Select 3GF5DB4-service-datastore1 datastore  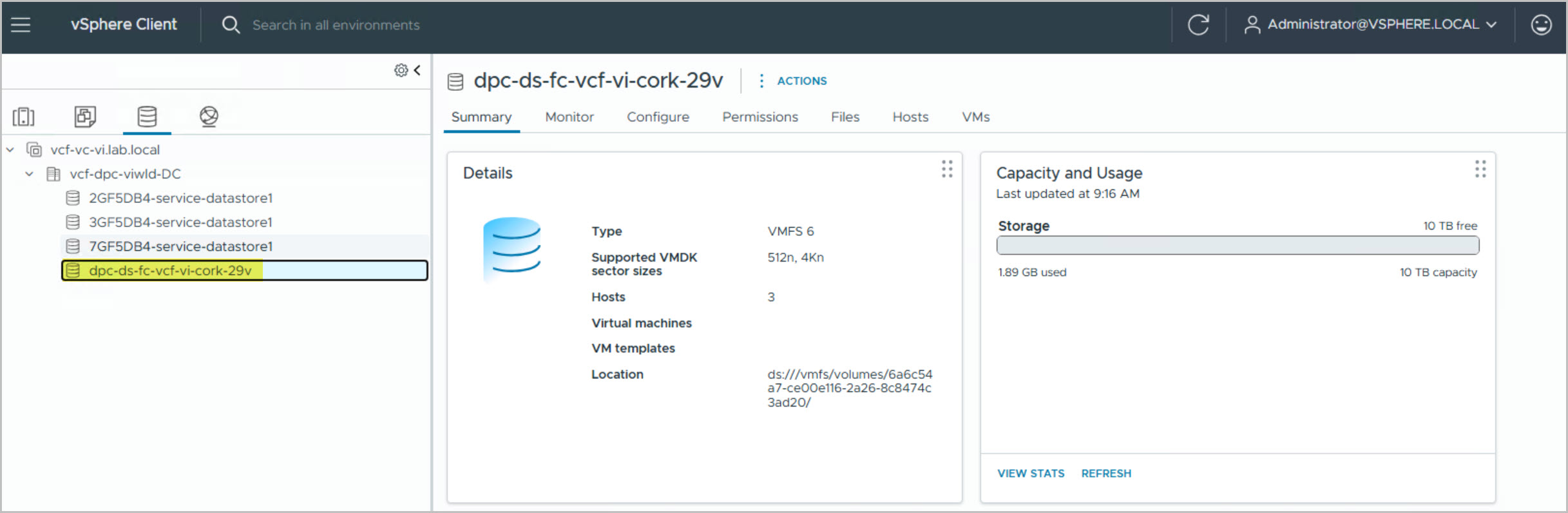pyautogui.click(x=180, y=222)
